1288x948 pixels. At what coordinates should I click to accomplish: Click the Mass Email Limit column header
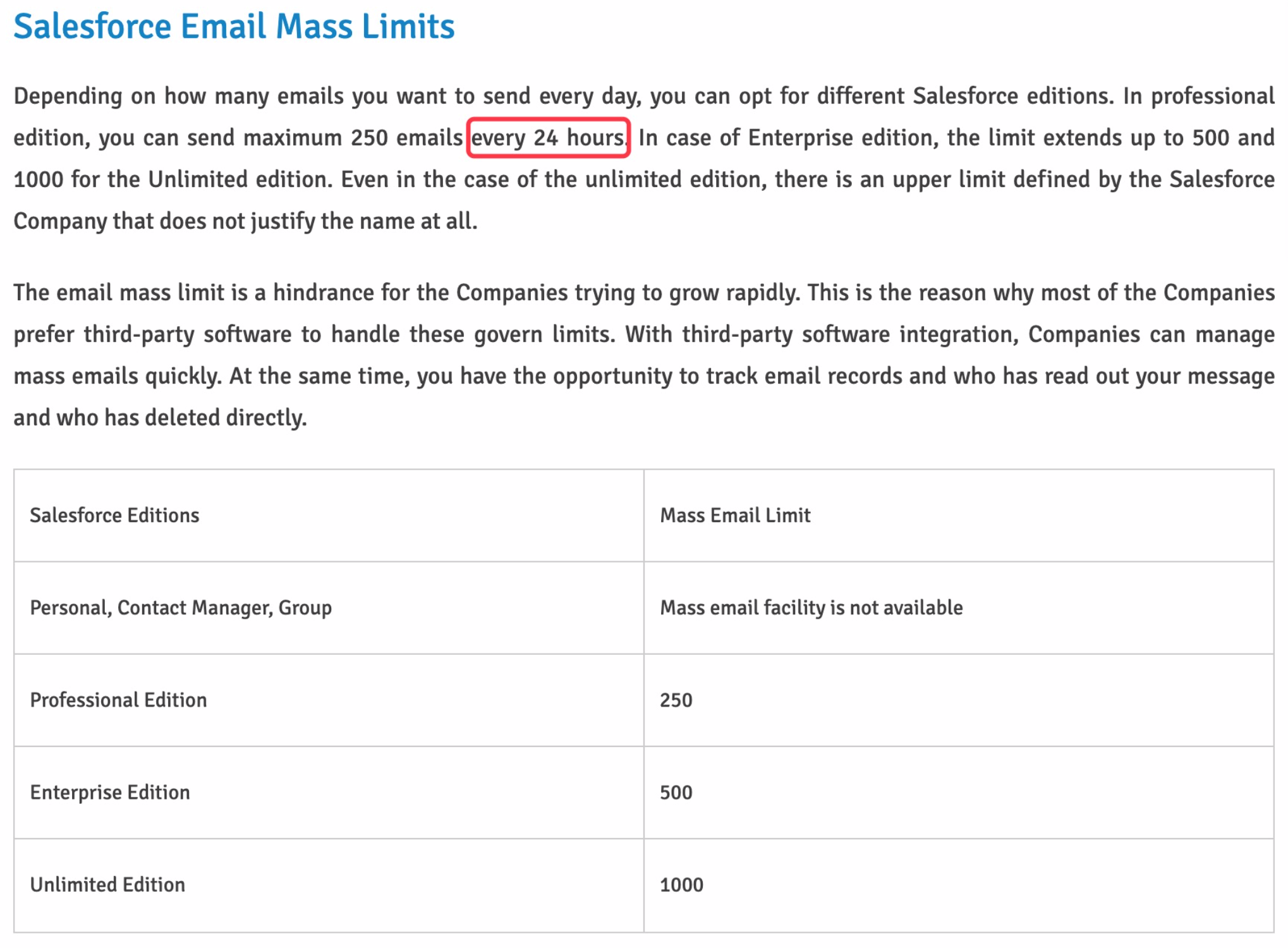735,515
